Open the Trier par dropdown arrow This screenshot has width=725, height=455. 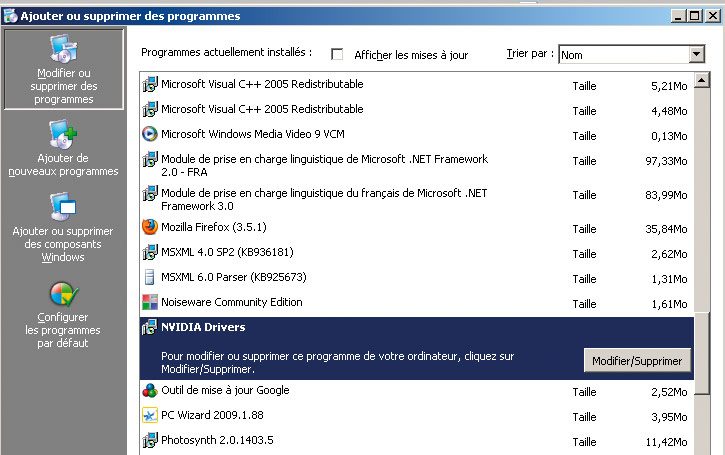coord(696,55)
